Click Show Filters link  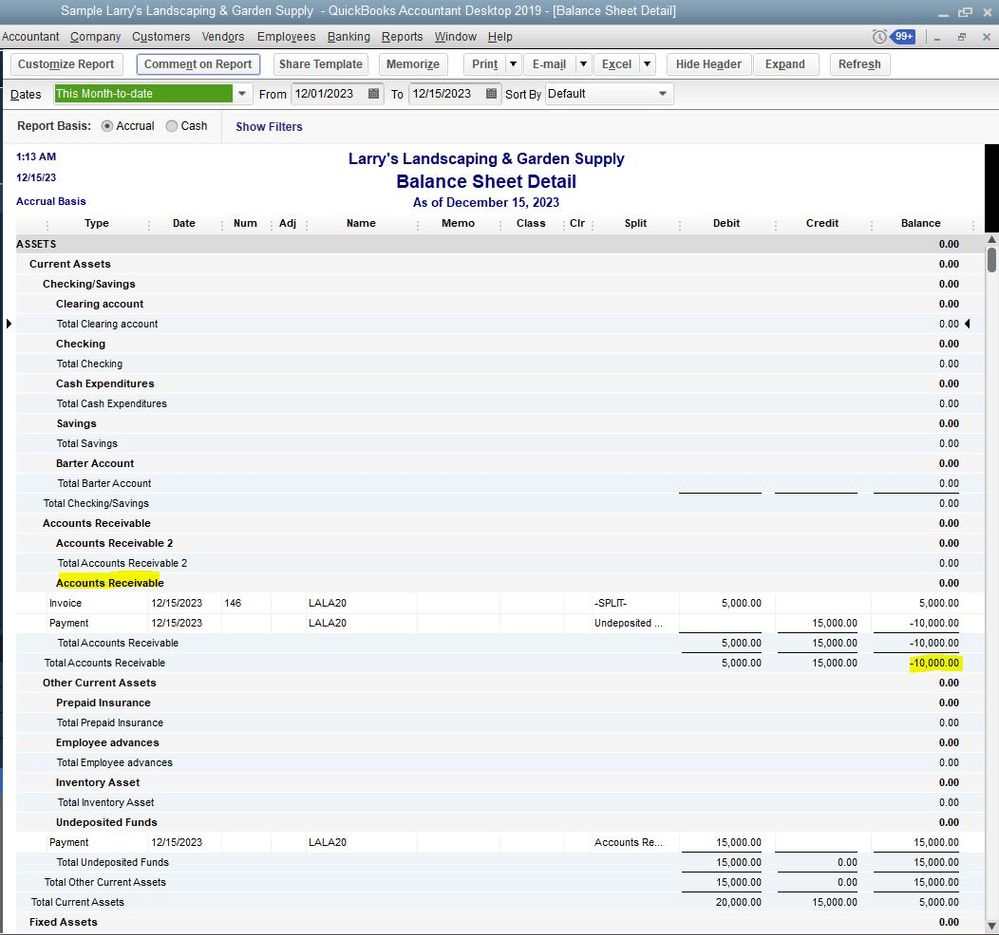point(269,127)
